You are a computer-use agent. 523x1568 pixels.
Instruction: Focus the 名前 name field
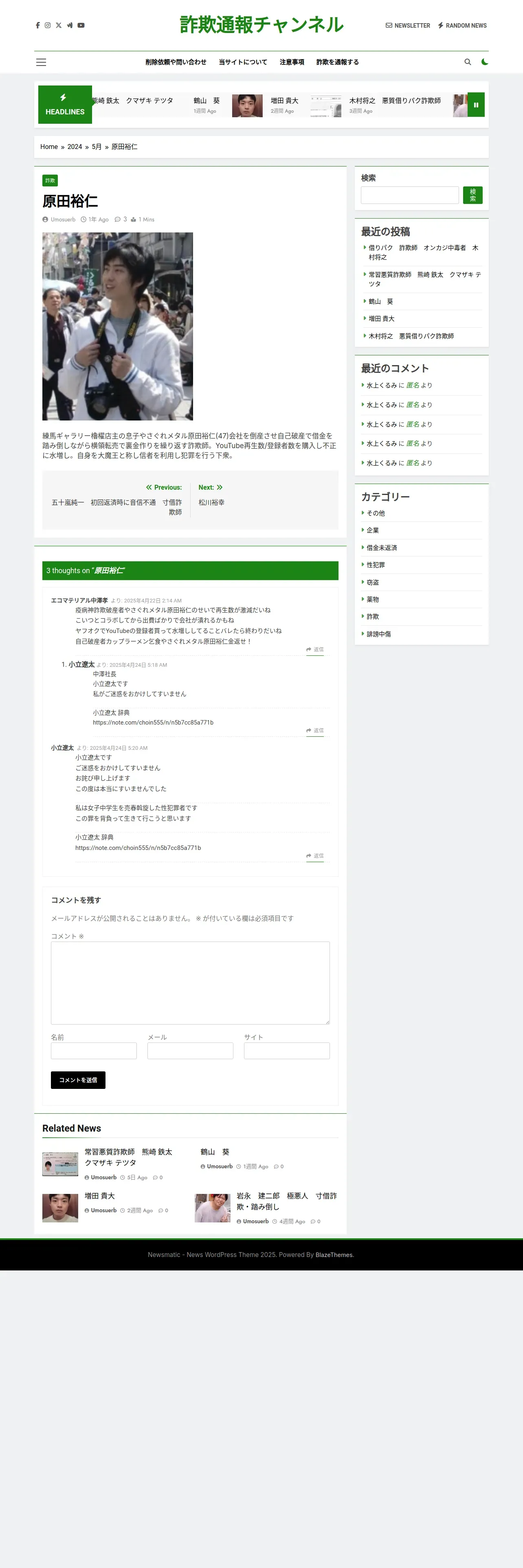[94, 1051]
